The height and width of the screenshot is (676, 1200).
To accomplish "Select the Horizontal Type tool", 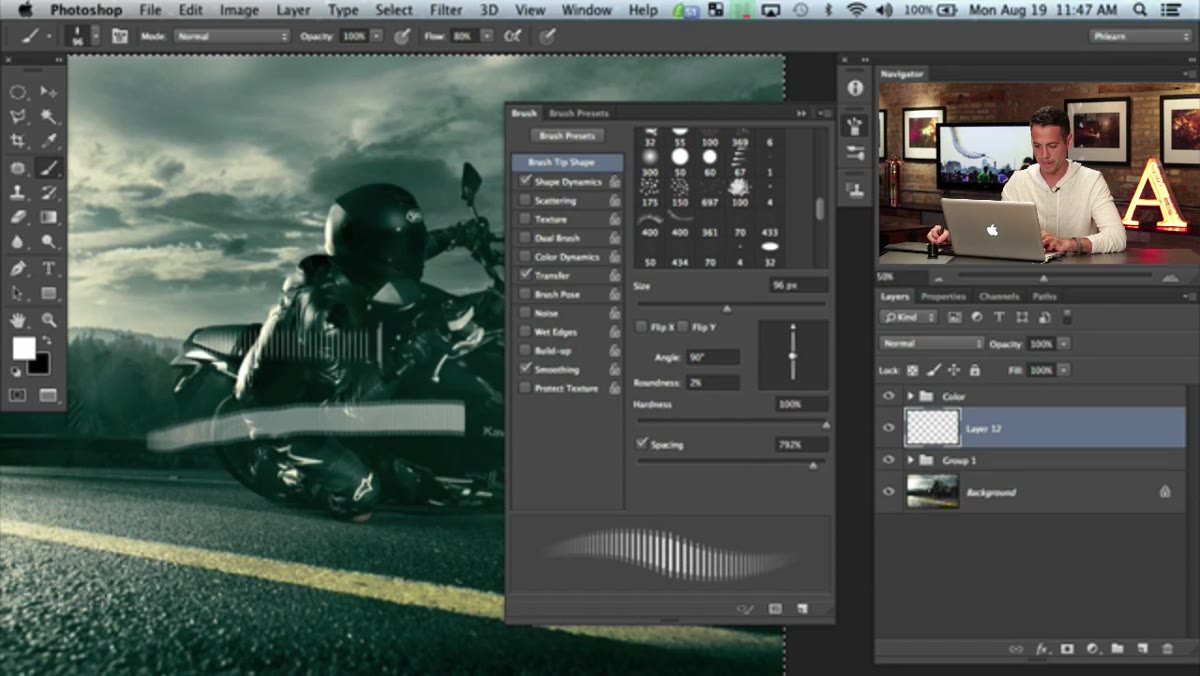I will tap(48, 268).
